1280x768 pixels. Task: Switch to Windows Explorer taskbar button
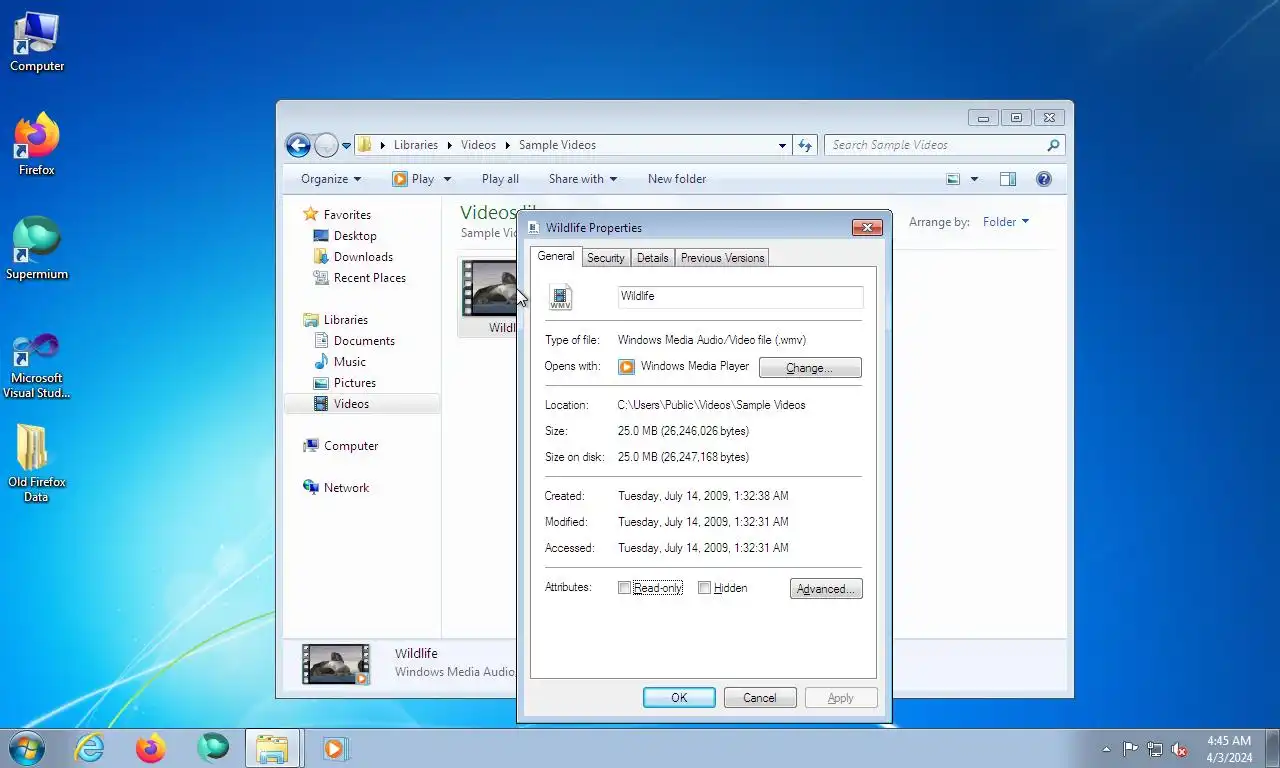pyautogui.click(x=272, y=748)
